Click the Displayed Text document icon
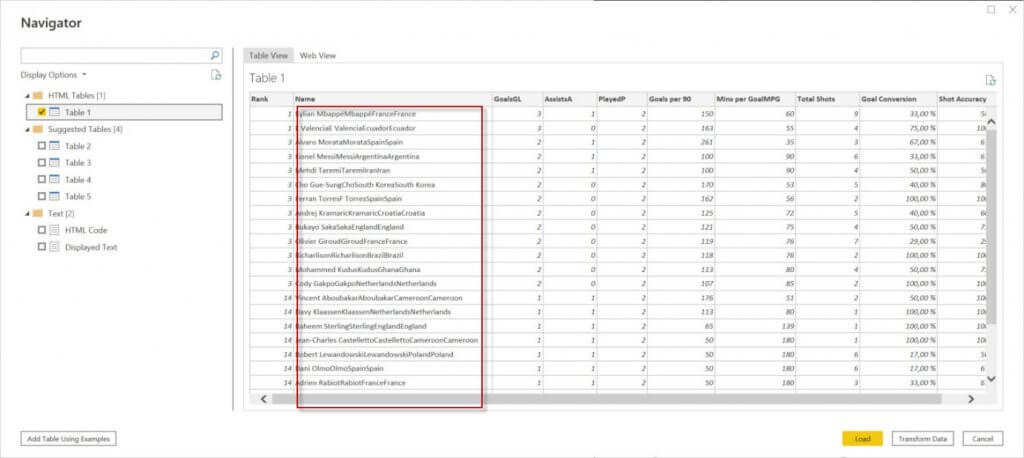Viewport: 1024px width, 458px height. pos(54,247)
